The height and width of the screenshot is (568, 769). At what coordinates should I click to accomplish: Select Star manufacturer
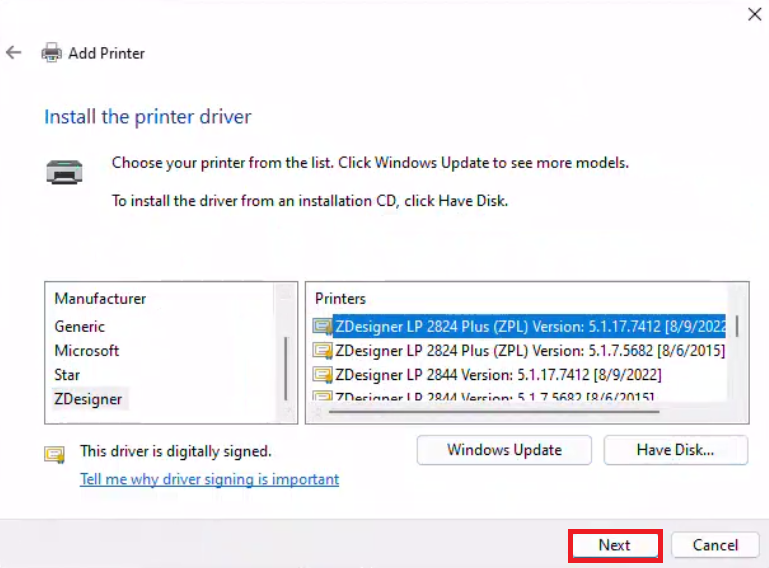(x=67, y=375)
